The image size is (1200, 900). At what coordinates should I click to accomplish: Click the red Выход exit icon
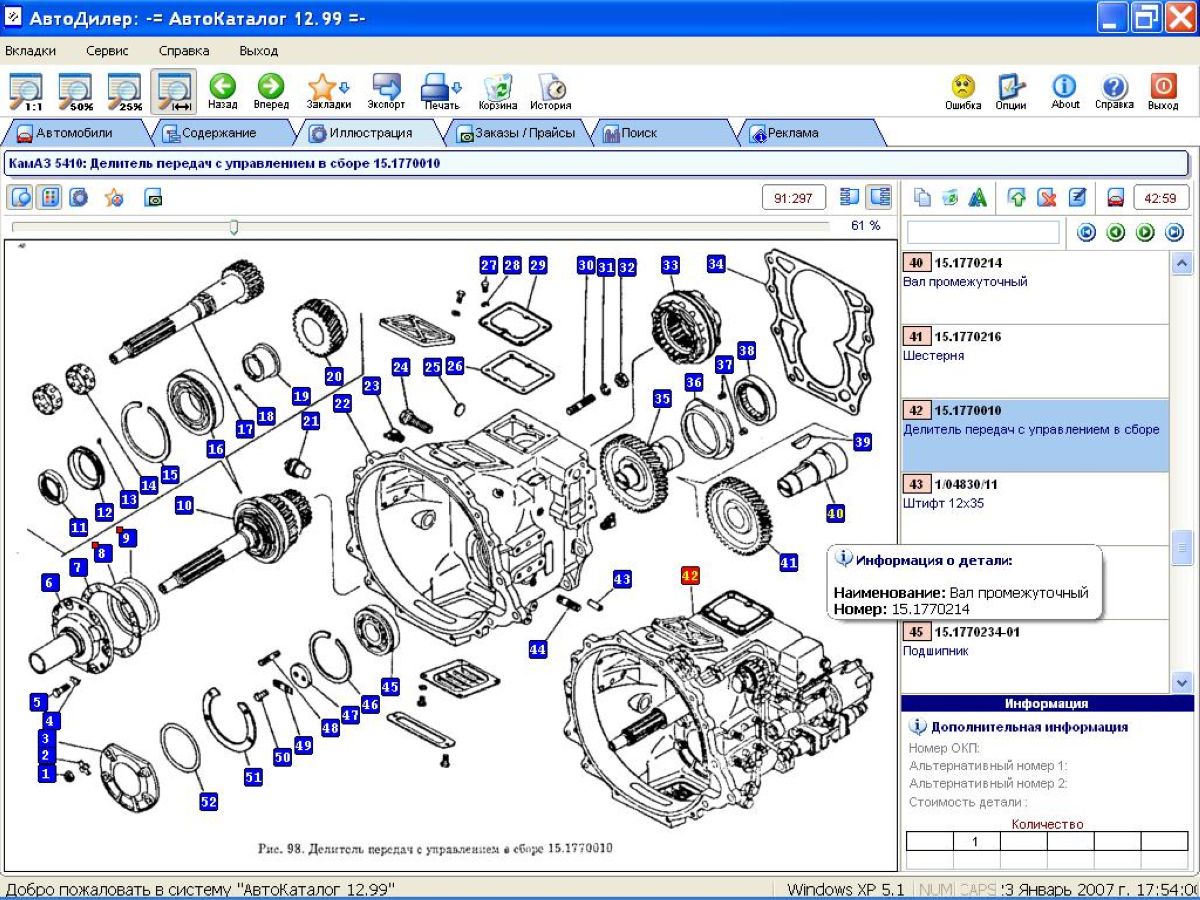1163,91
